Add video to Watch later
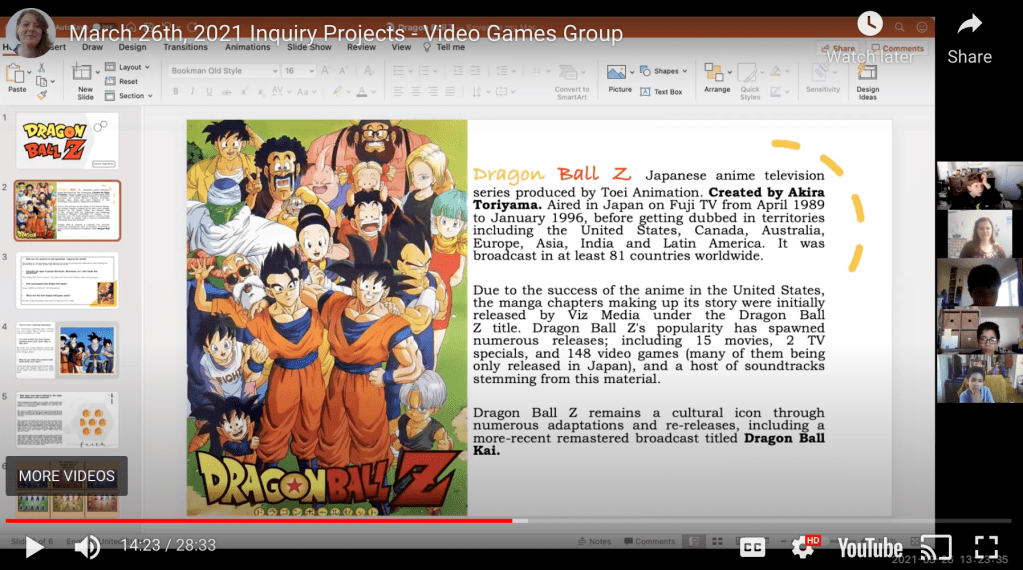The image size is (1023, 570). click(870, 24)
